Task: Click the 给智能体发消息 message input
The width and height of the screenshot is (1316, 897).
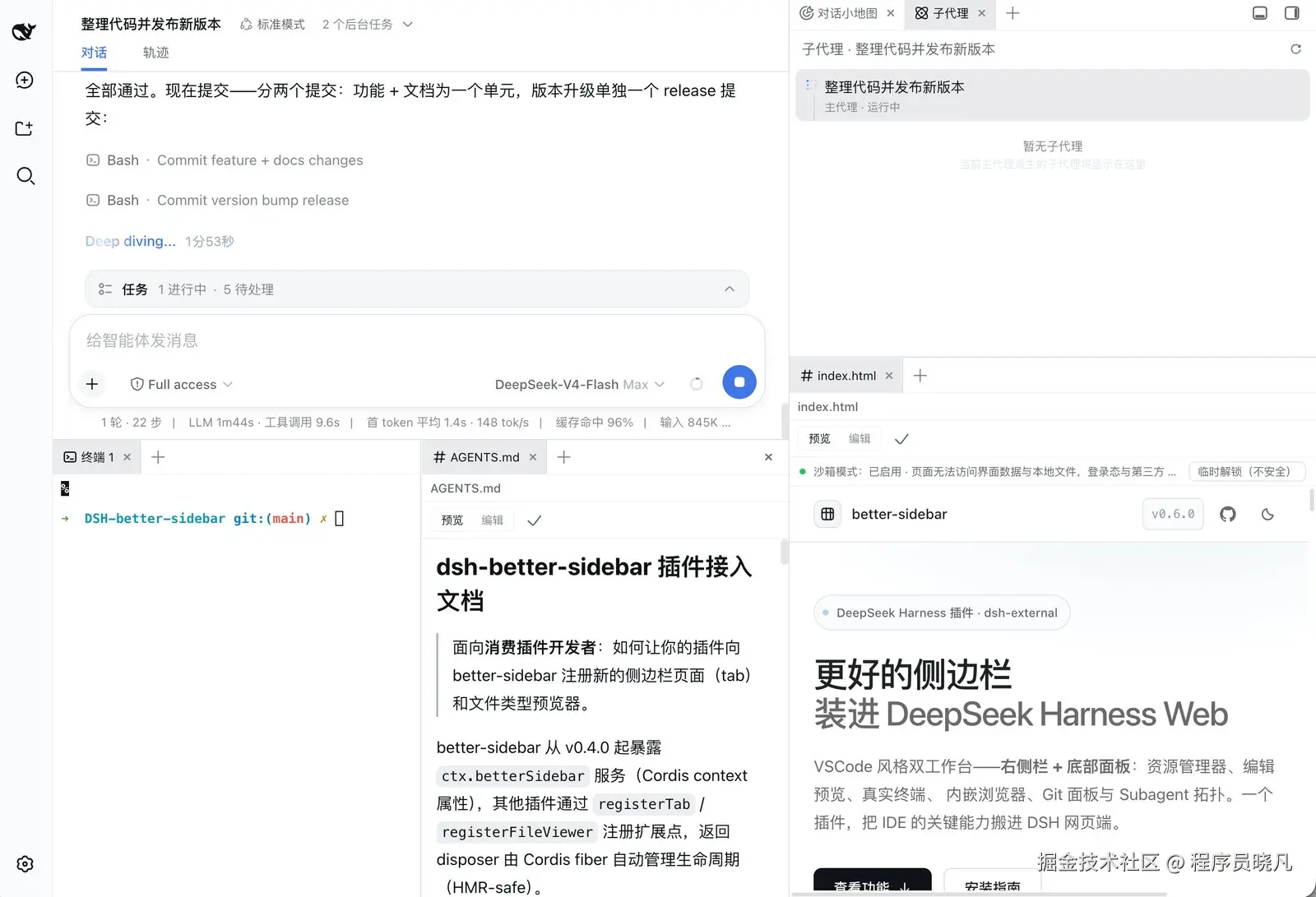Action: tap(417, 340)
